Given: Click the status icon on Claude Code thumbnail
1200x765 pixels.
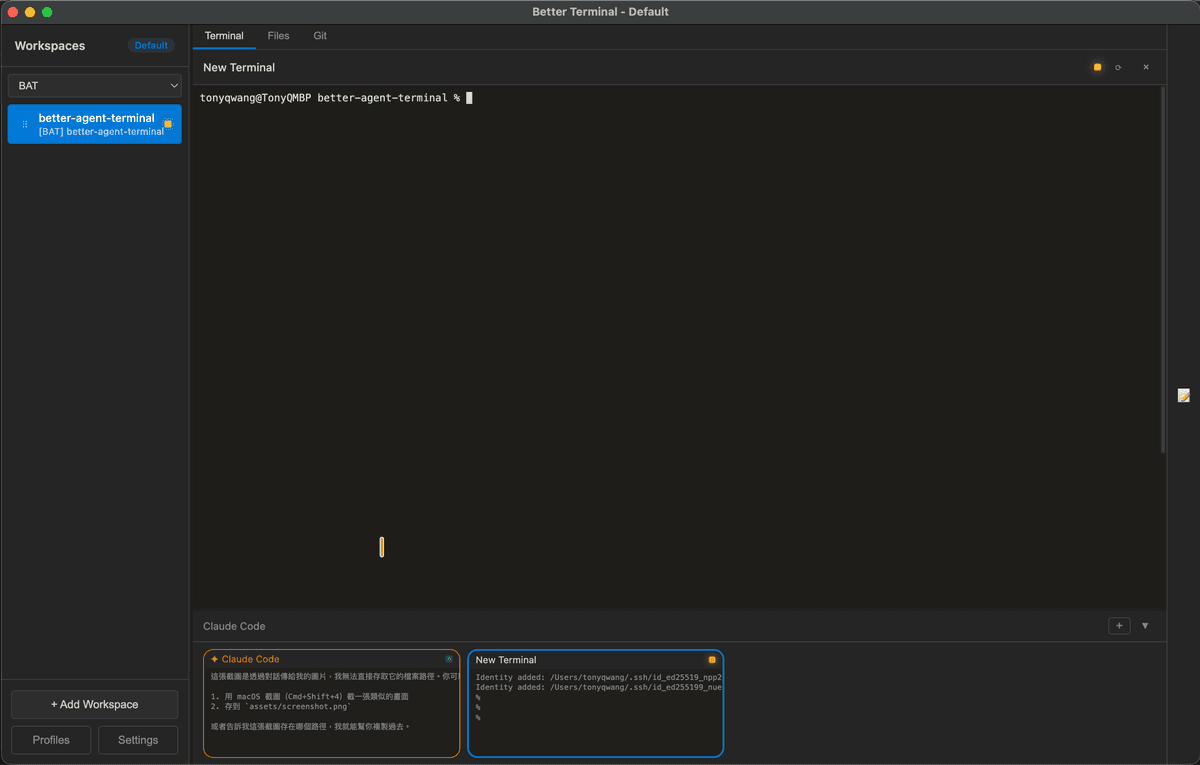Looking at the screenshot, I should 449,659.
